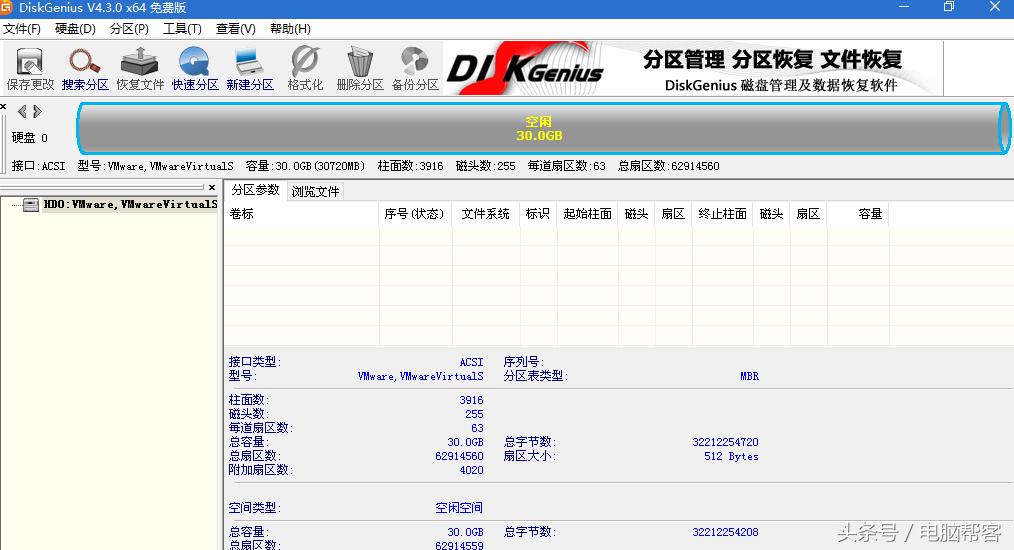Click the 终止柱面 column header

pyautogui.click(x=722, y=214)
